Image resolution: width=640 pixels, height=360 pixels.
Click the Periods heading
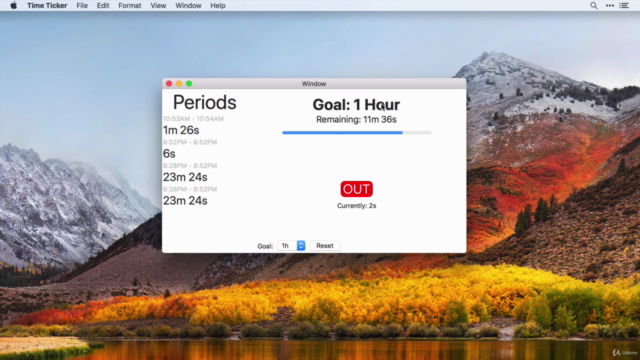click(x=204, y=102)
